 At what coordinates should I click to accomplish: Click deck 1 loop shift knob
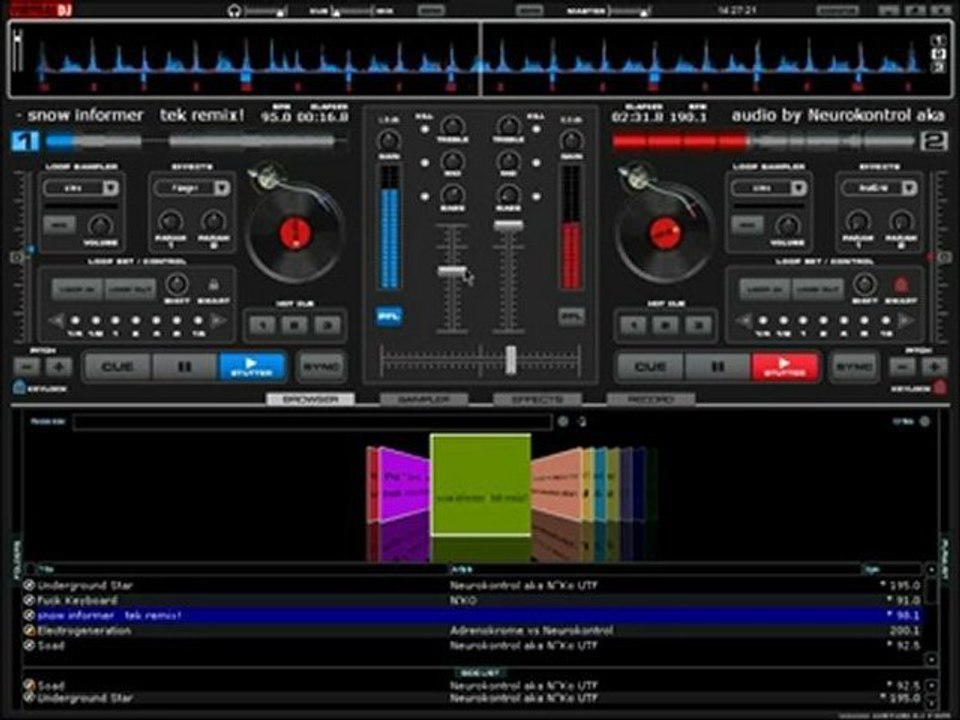[x=177, y=284]
